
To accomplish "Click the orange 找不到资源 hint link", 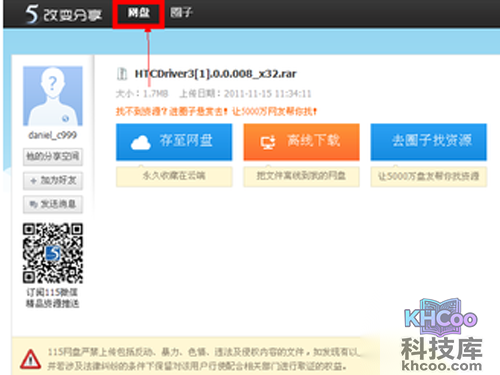I will [x=216, y=111].
